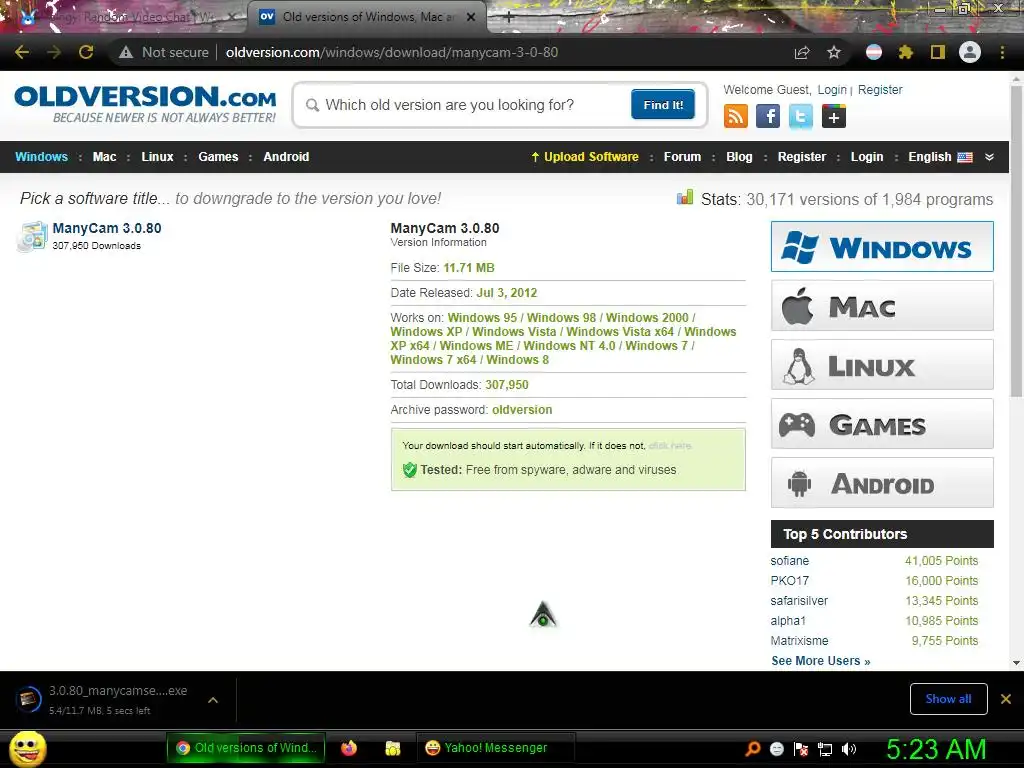The width and height of the screenshot is (1024, 768).
Task: Click the 5:23 AM clock
Action: pos(936,749)
